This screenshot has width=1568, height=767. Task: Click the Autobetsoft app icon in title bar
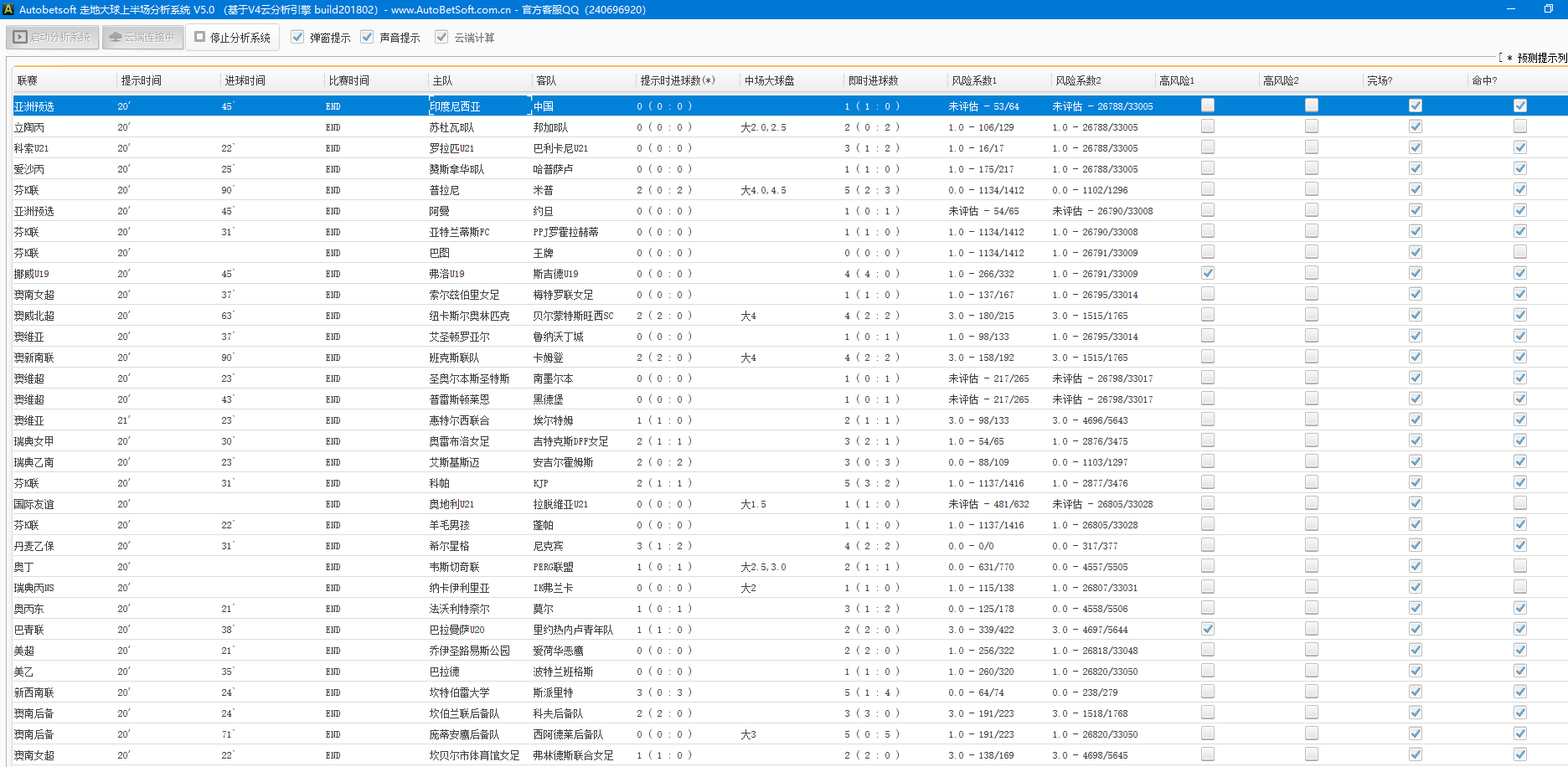(x=8, y=9)
